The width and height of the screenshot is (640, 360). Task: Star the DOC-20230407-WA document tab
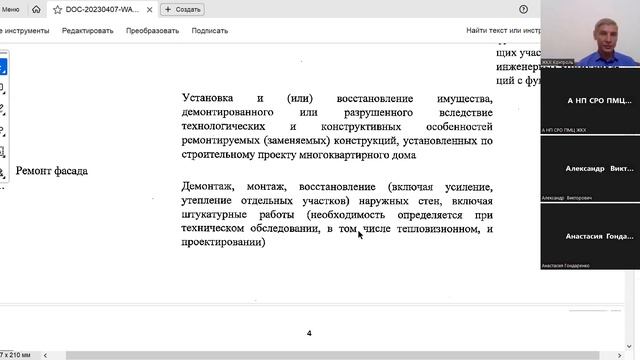58,10
